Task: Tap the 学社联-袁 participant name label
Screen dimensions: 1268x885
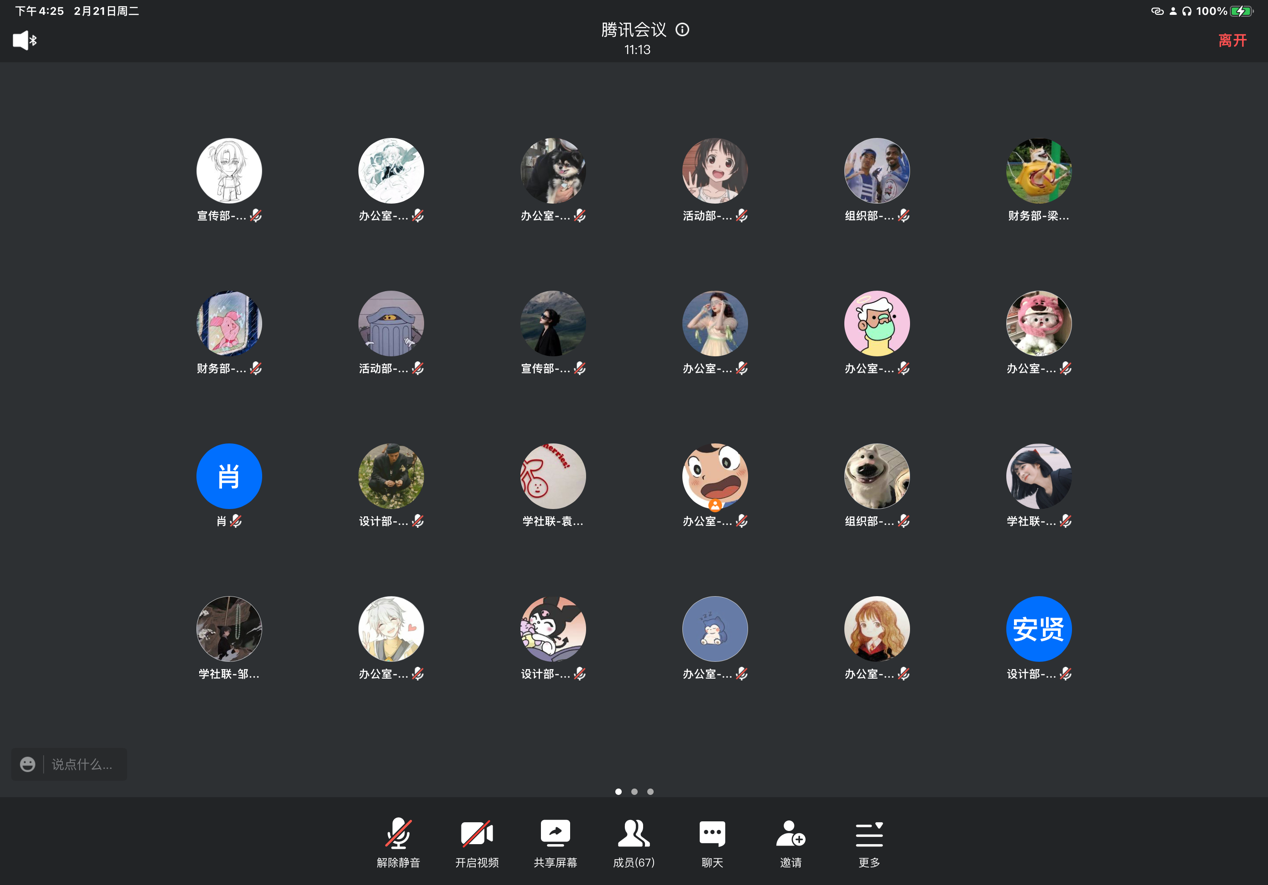Action: [552, 521]
